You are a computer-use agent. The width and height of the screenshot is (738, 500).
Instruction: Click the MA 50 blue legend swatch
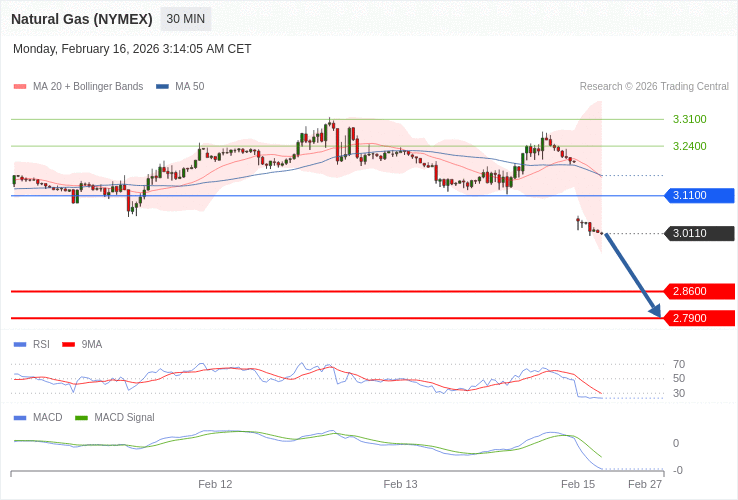click(x=162, y=87)
